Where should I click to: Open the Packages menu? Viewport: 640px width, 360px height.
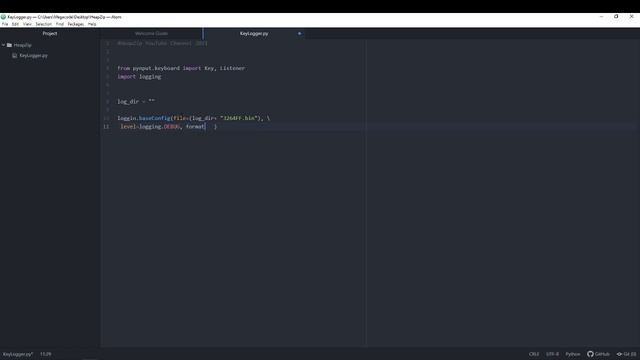[x=76, y=24]
